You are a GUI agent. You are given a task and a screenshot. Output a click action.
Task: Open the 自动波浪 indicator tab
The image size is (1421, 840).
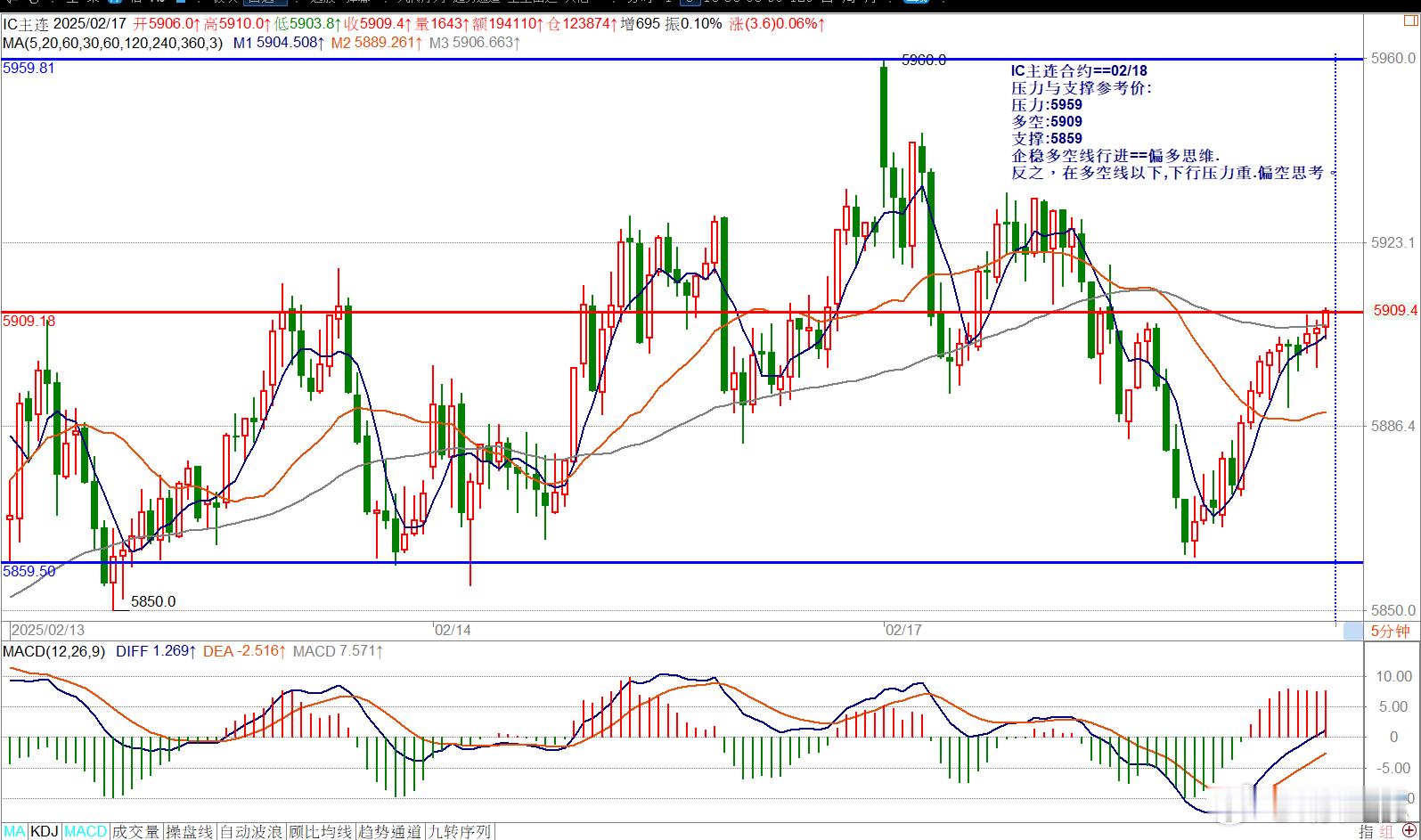point(252,831)
